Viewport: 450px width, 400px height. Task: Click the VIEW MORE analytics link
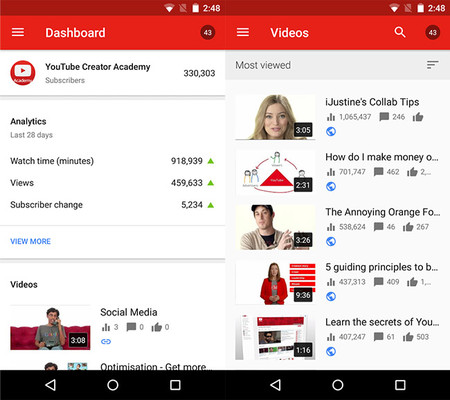30,241
